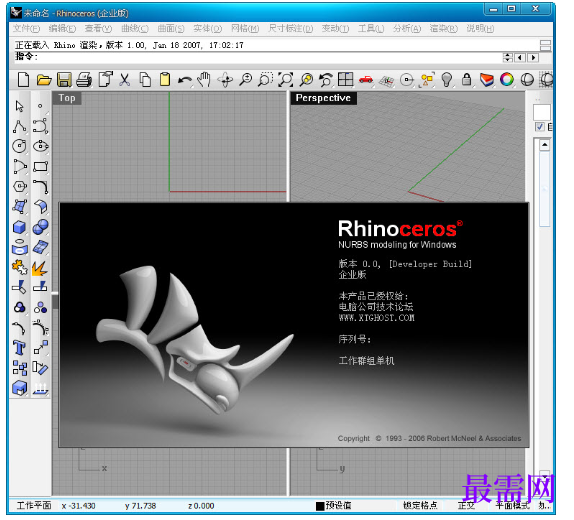Open a file with the folder icon
The width and height of the screenshot is (574, 520).
[44, 79]
